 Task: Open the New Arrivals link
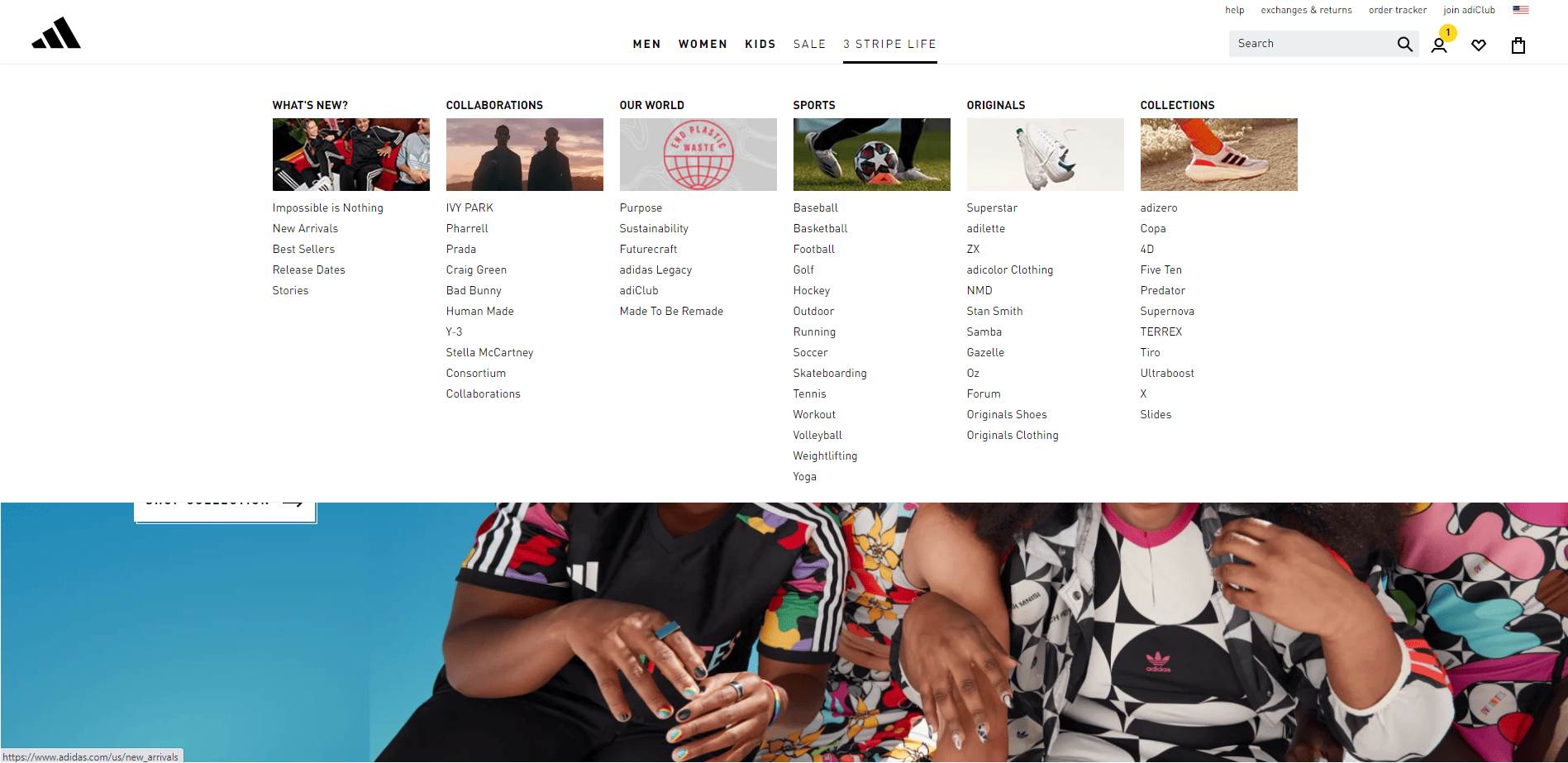pyautogui.click(x=305, y=228)
